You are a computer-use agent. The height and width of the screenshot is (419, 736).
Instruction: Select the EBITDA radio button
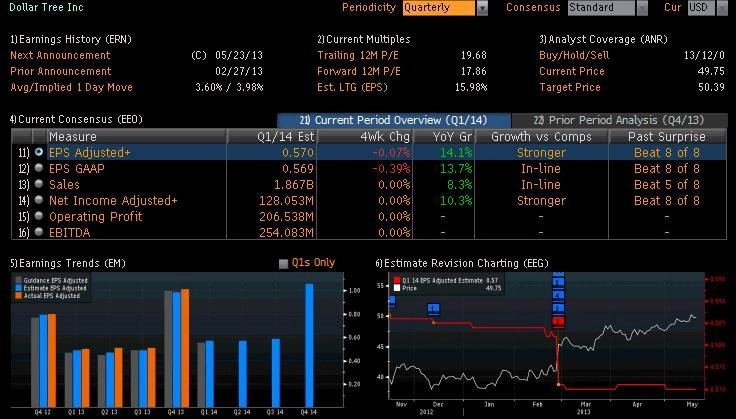point(39,232)
